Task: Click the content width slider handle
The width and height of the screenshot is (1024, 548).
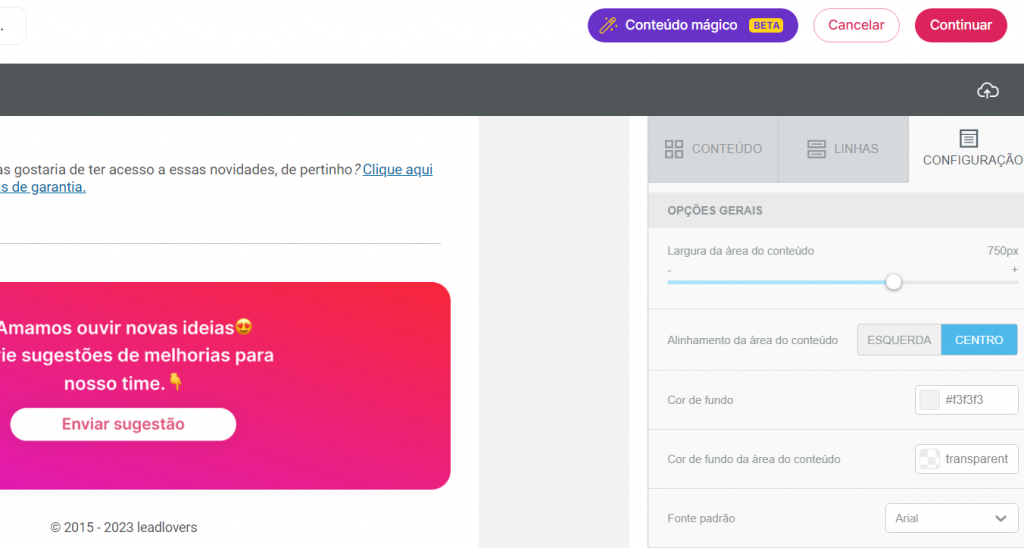Action: click(894, 282)
